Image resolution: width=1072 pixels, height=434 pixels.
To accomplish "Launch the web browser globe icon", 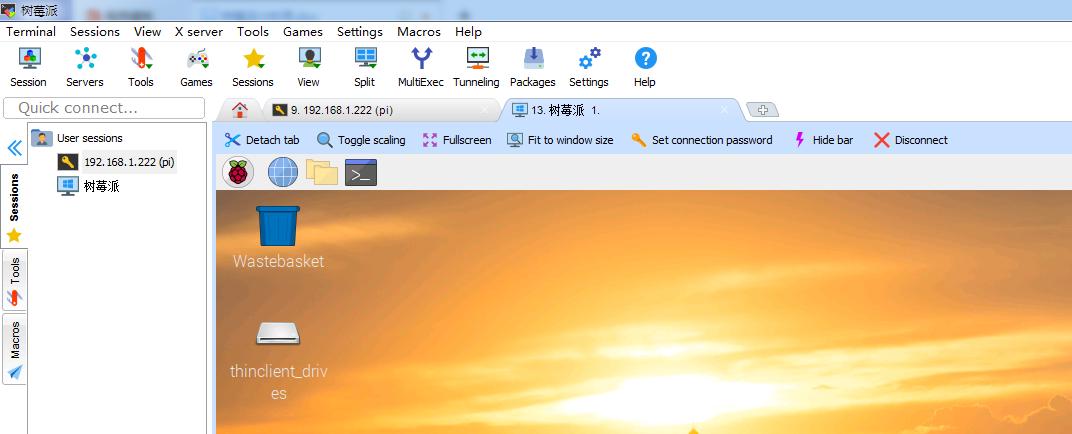I will [282, 172].
